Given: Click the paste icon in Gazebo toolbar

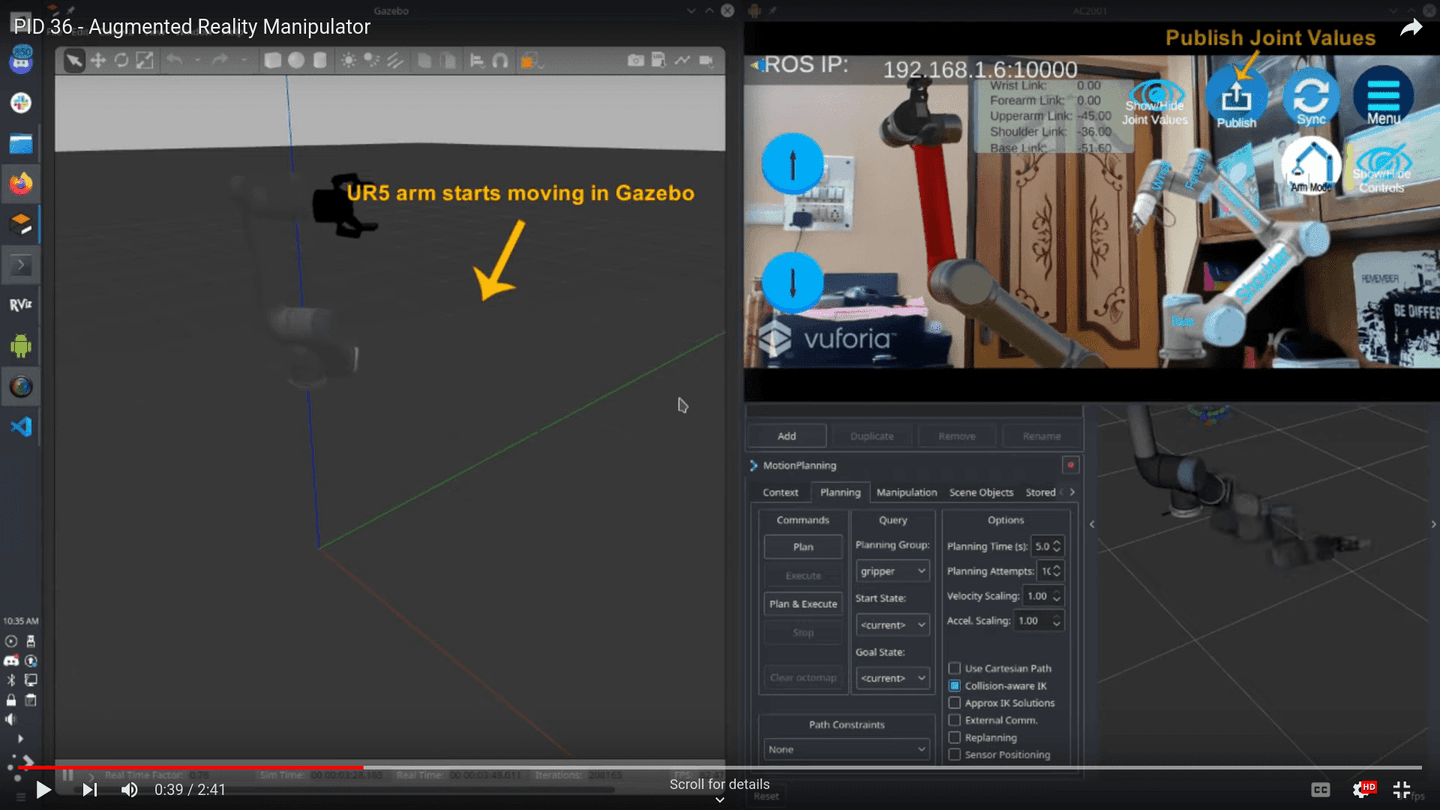Looking at the screenshot, I should (448, 61).
